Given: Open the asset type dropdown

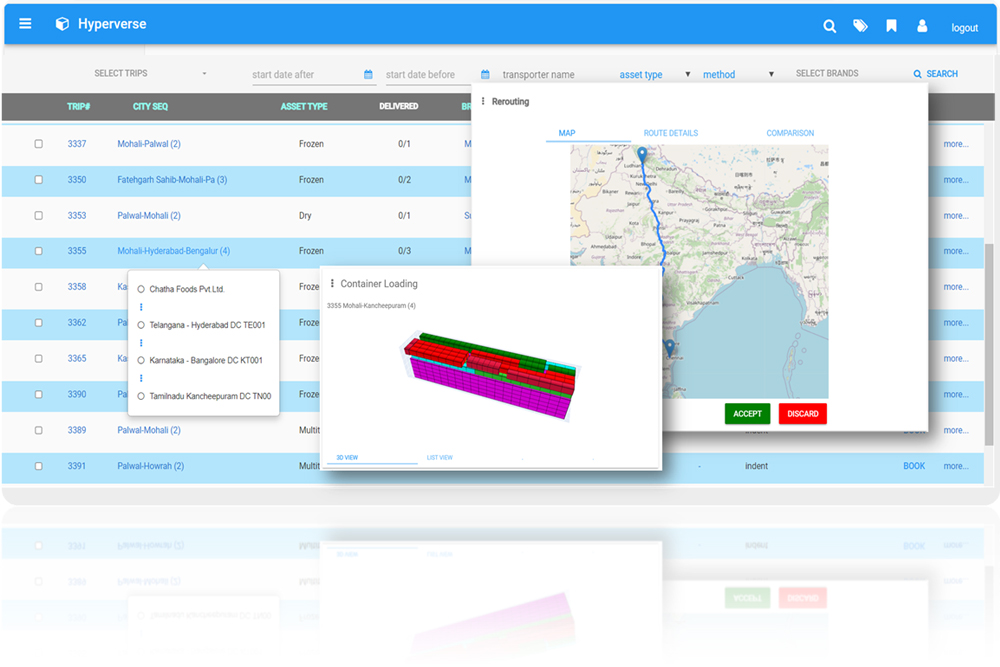Looking at the screenshot, I should [x=654, y=75].
